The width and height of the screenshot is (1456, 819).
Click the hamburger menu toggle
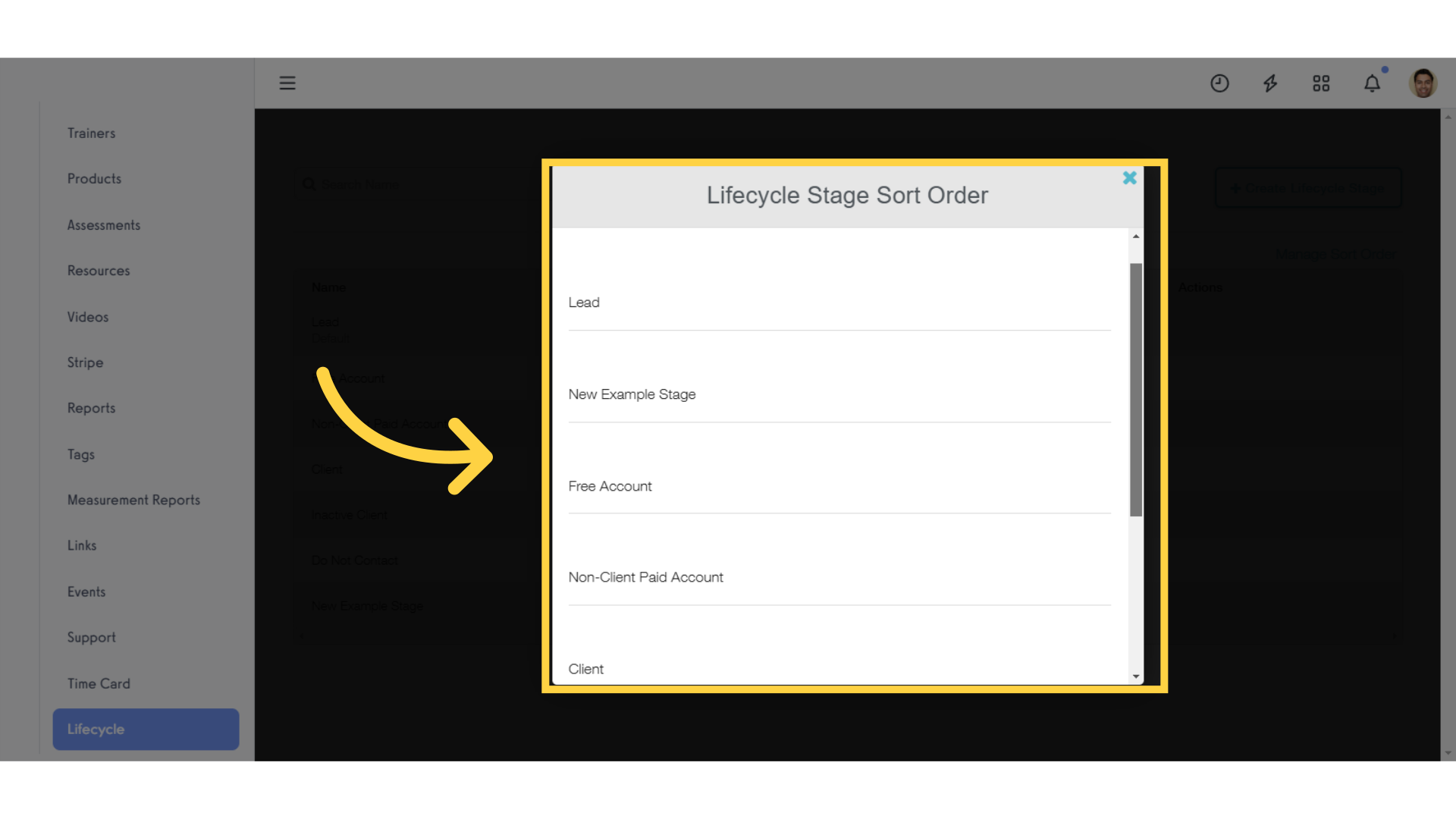288,83
